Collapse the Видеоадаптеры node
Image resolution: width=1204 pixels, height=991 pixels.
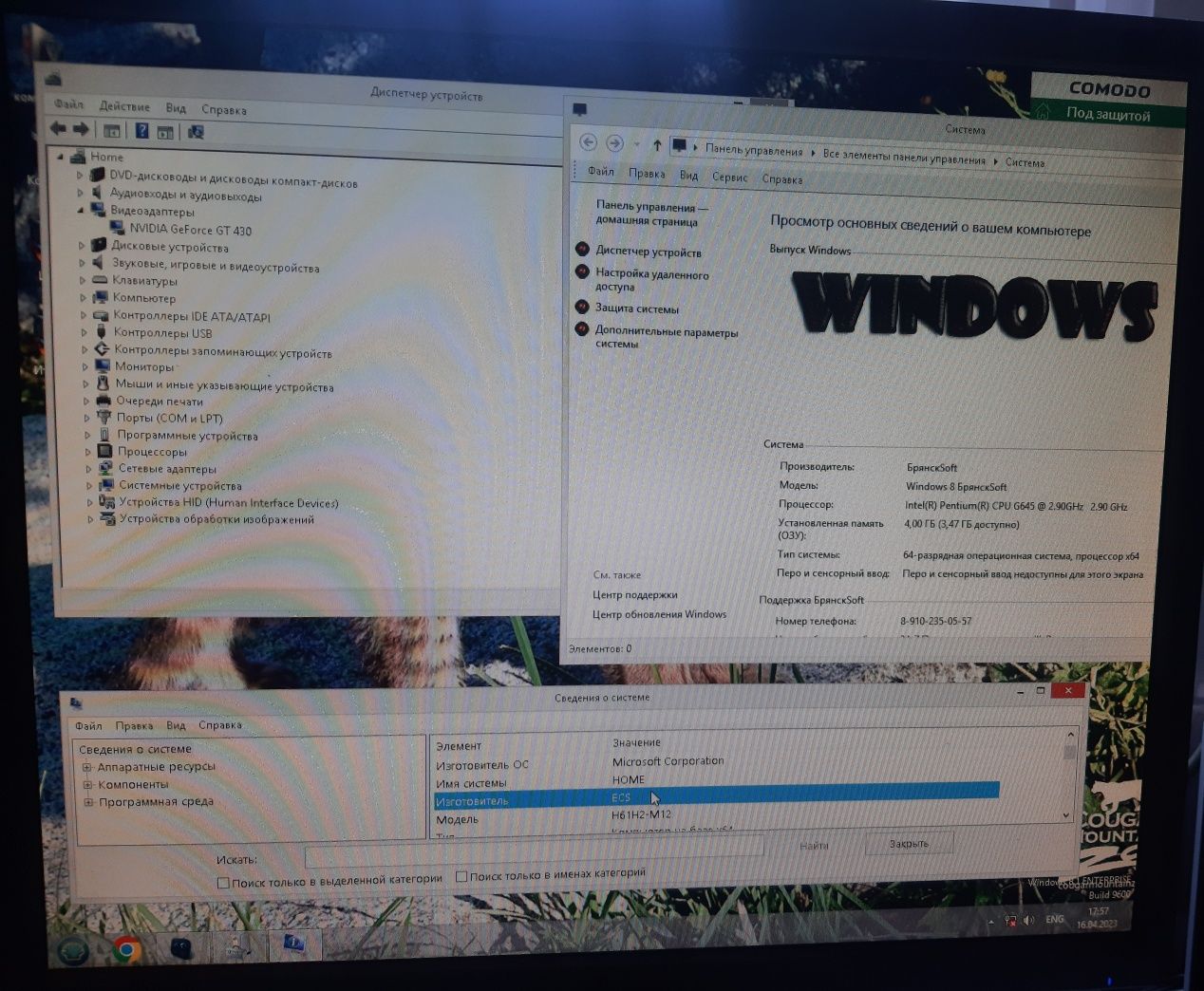pyautogui.click(x=81, y=211)
